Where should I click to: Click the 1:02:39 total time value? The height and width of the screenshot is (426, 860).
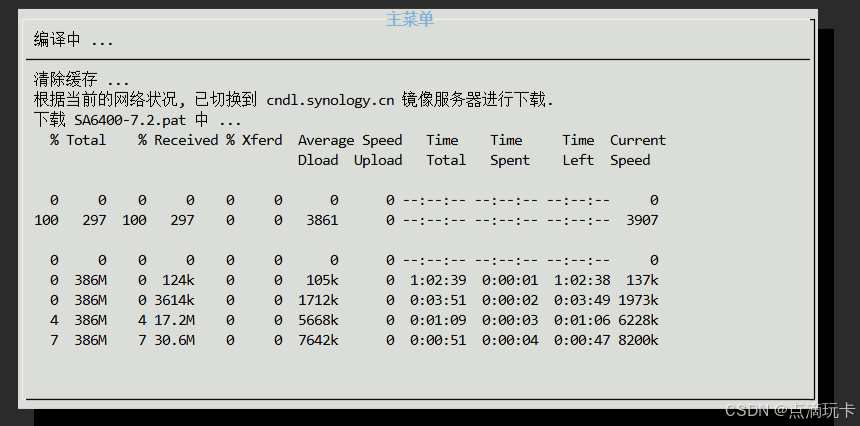point(438,280)
